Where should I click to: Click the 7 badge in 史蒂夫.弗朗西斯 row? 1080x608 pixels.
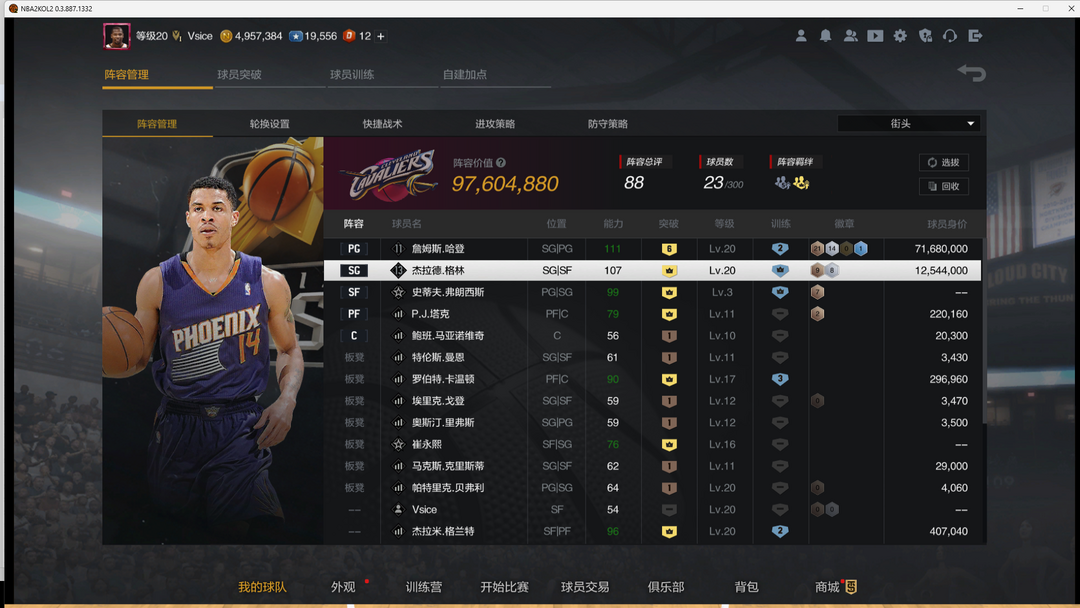point(818,292)
